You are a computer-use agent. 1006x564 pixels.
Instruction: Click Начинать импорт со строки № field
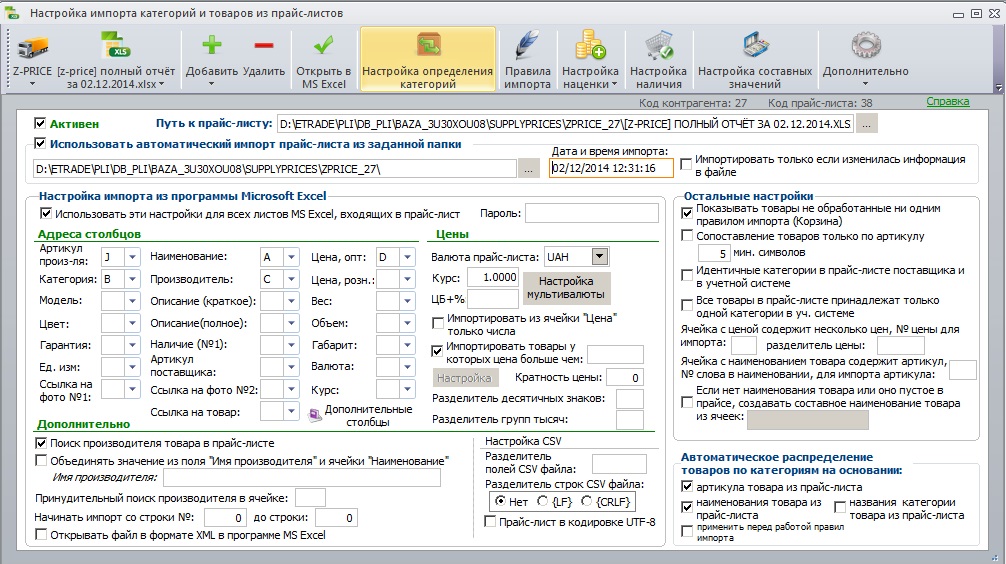[x=225, y=517]
